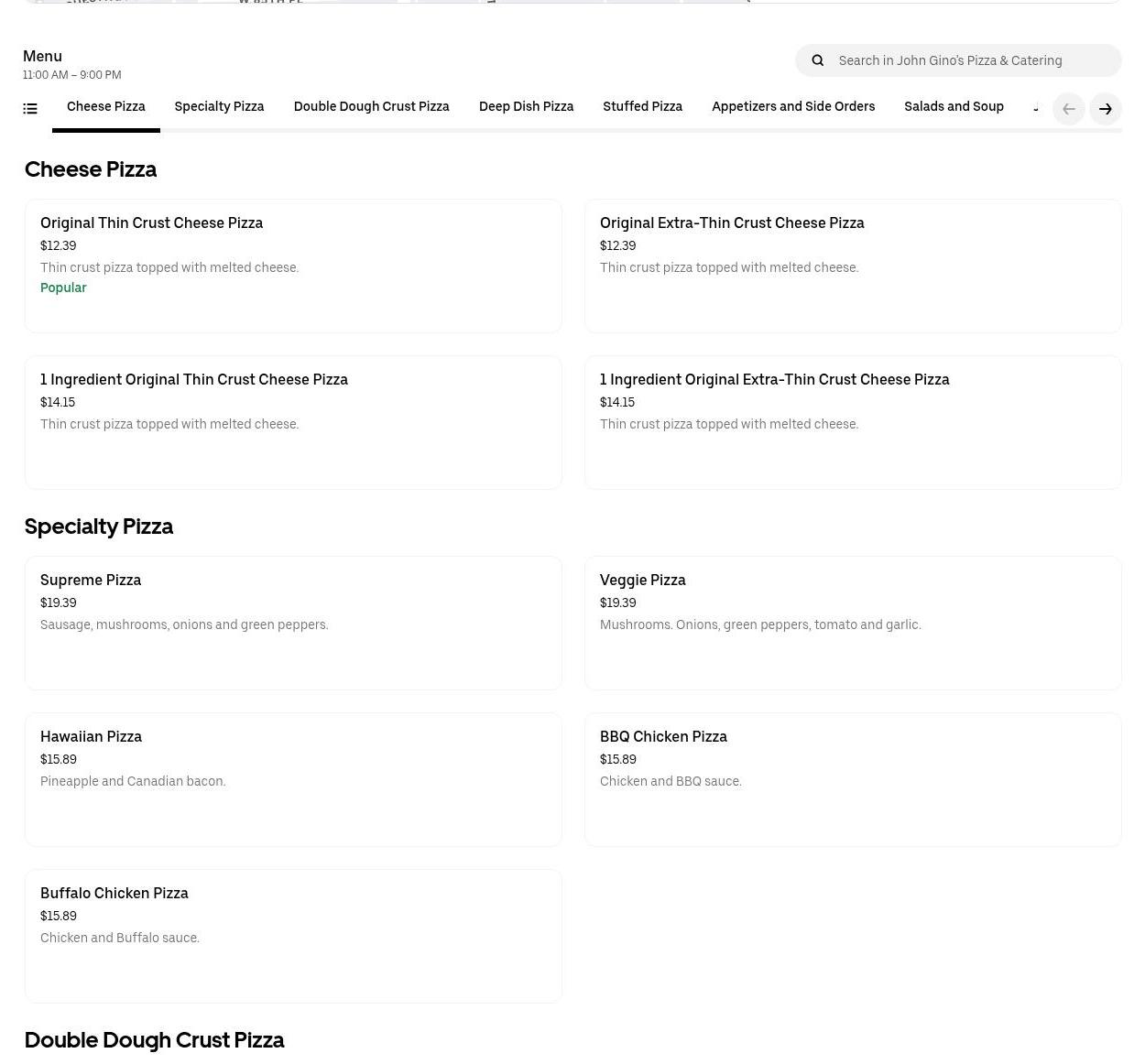The width and height of the screenshot is (1145, 1064).
Task: Select the Hawaiian Pizza card
Action: [x=293, y=779]
